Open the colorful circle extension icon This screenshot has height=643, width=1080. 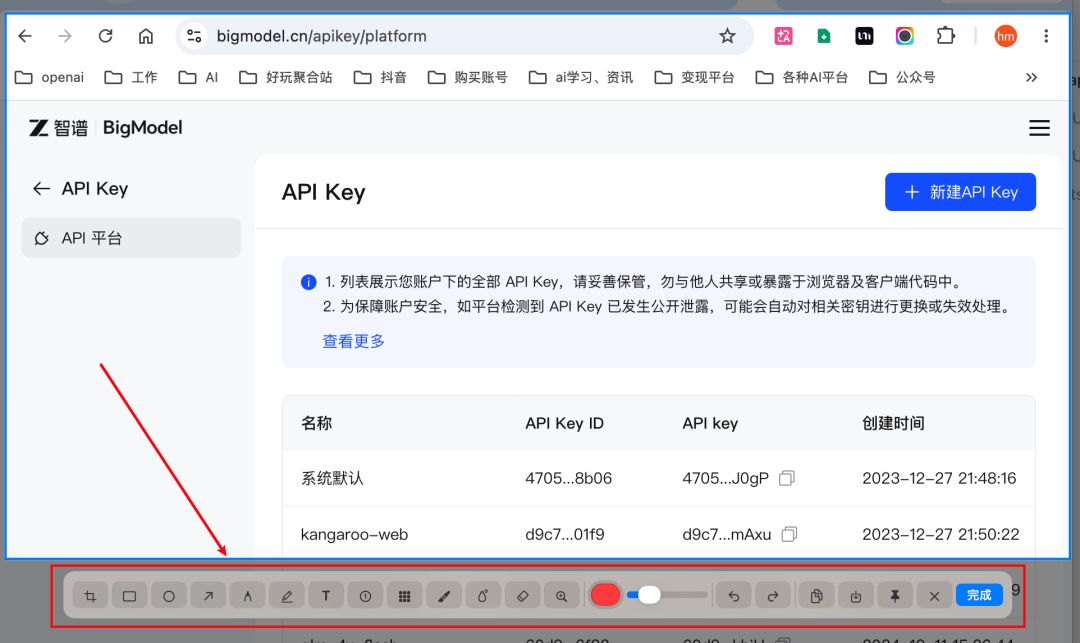905,36
